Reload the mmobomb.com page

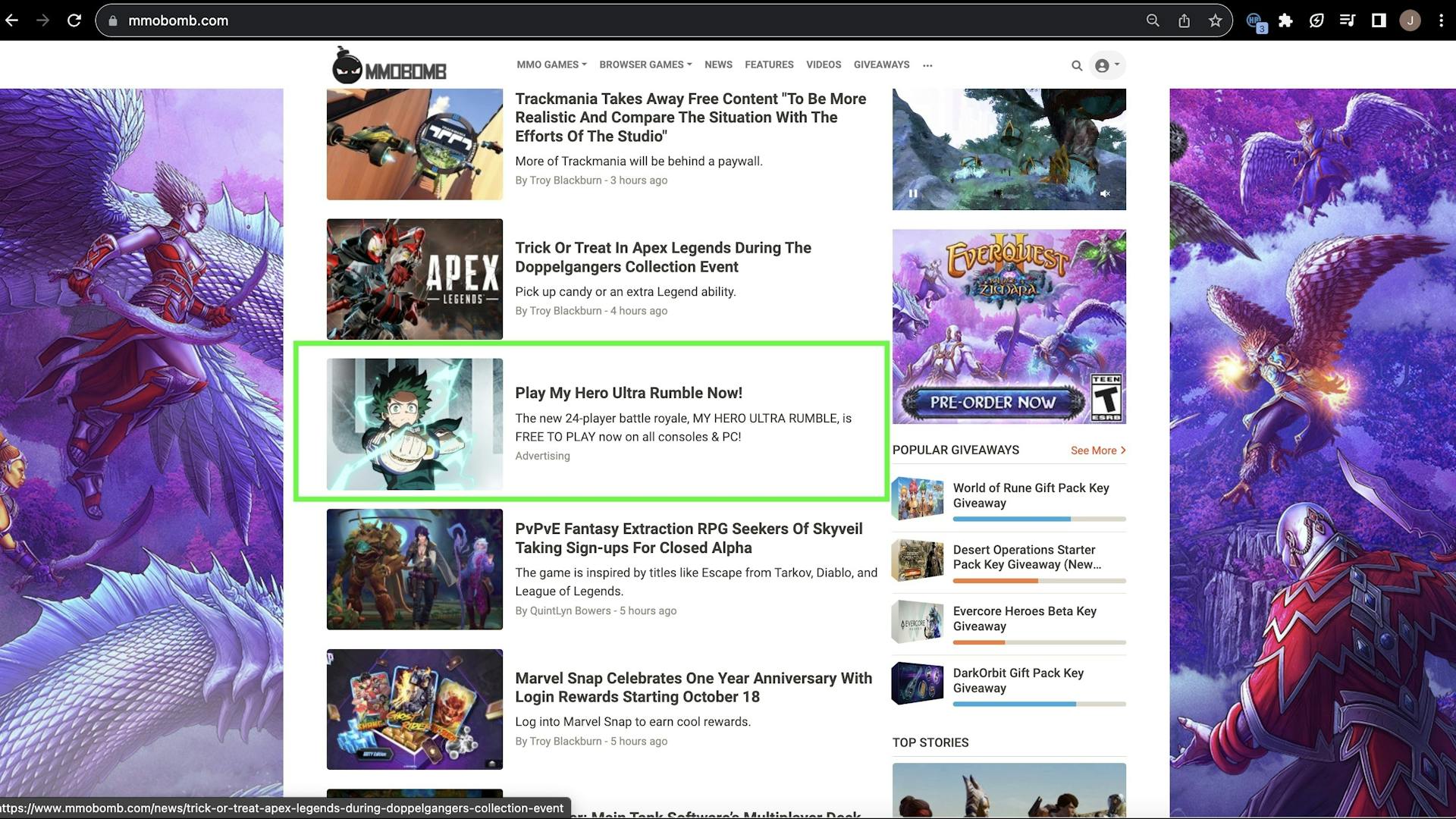pyautogui.click(x=74, y=20)
